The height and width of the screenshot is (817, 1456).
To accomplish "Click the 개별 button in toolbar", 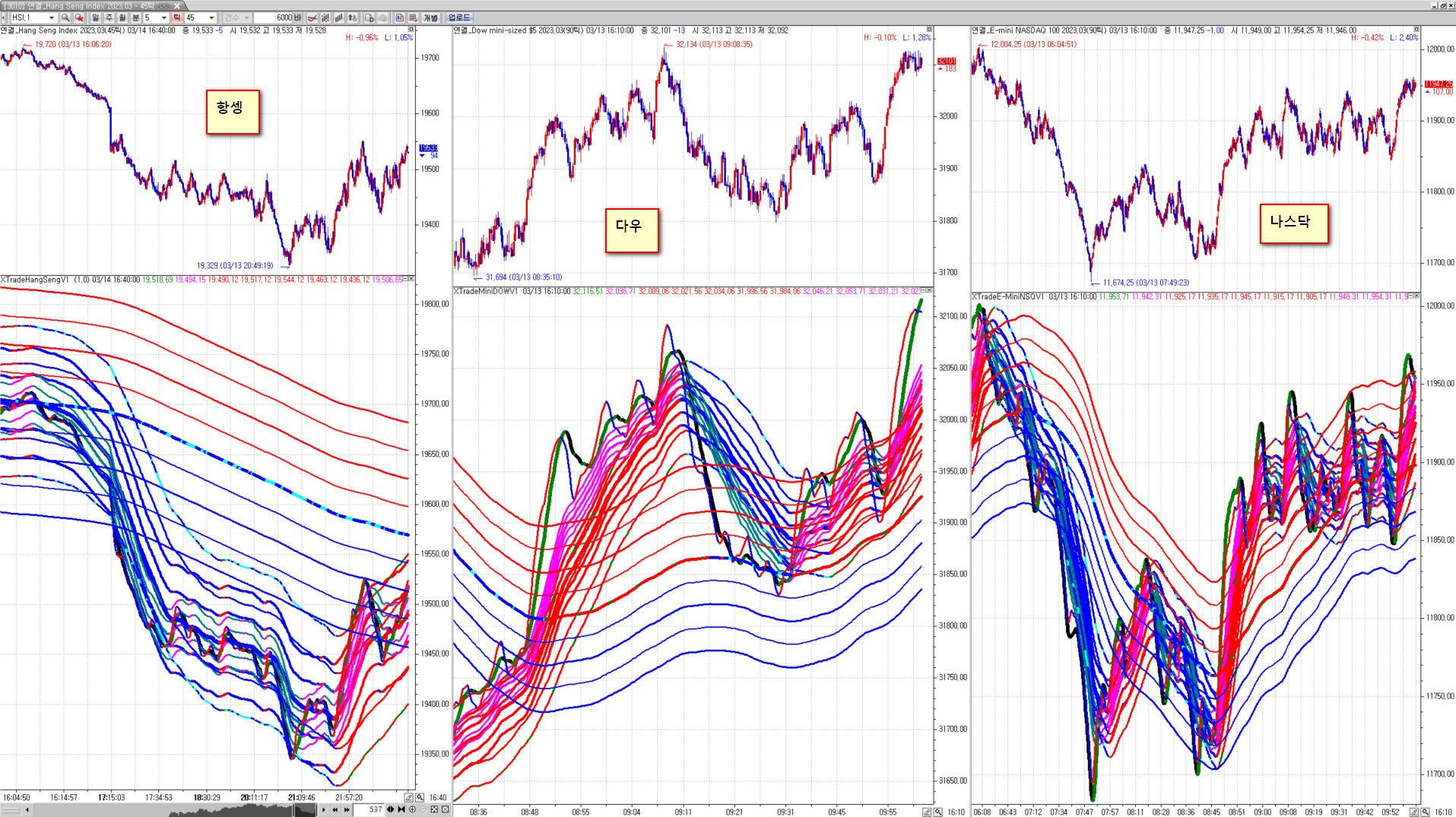I will [430, 17].
